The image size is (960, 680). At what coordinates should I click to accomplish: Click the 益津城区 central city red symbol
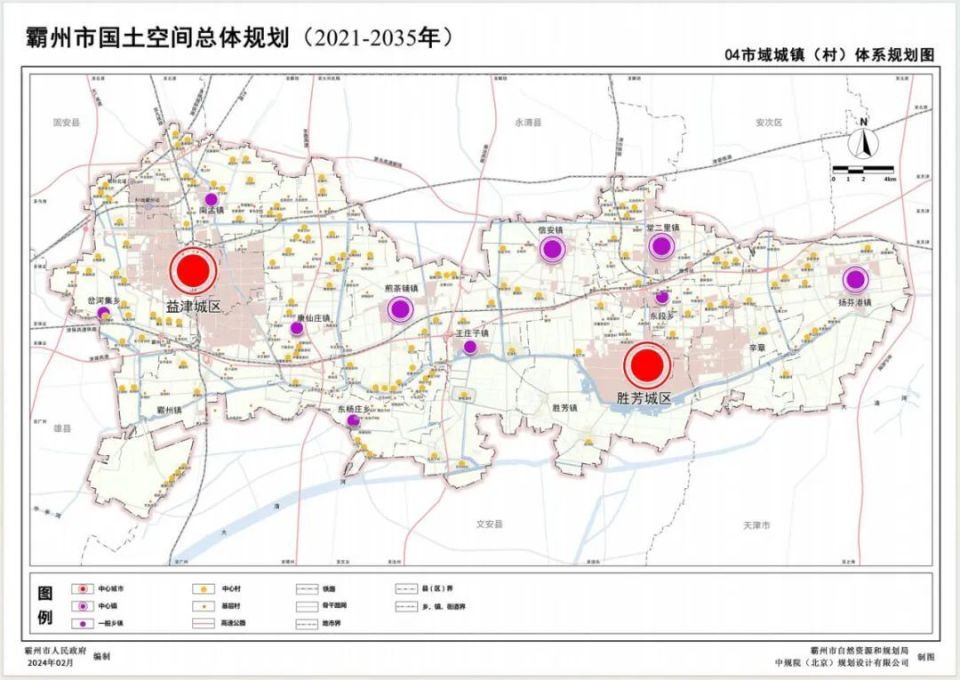(x=192, y=270)
